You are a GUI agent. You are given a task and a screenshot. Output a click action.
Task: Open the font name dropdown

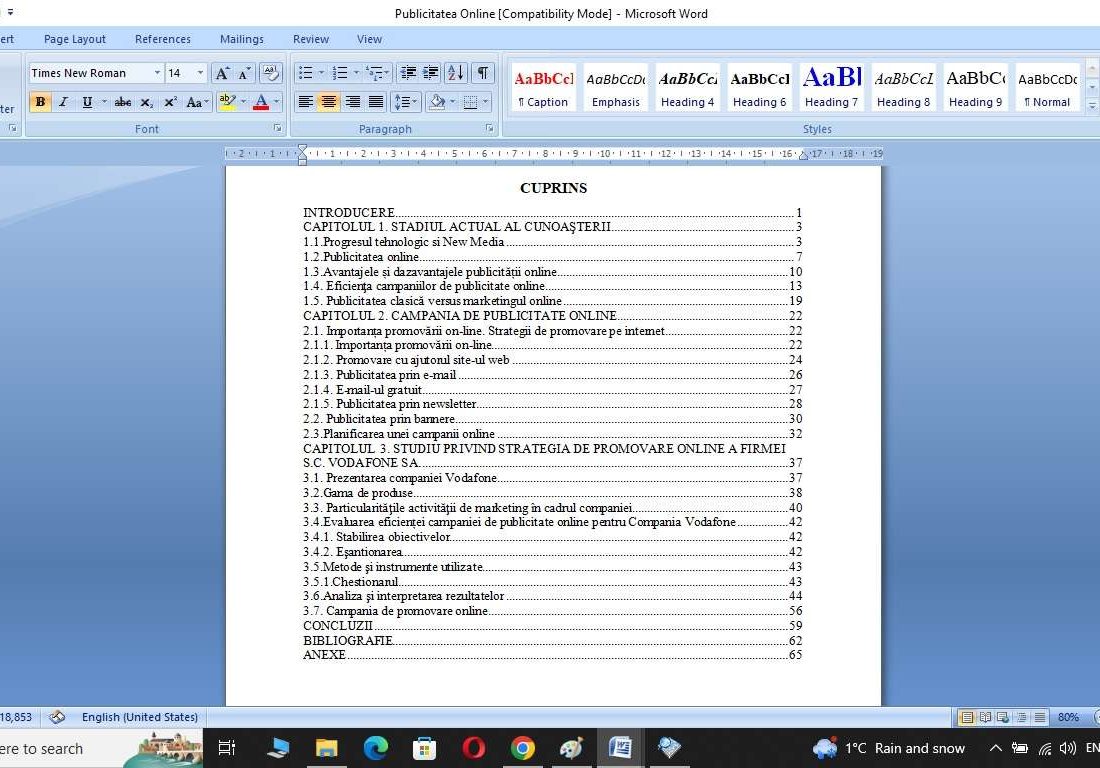157,73
